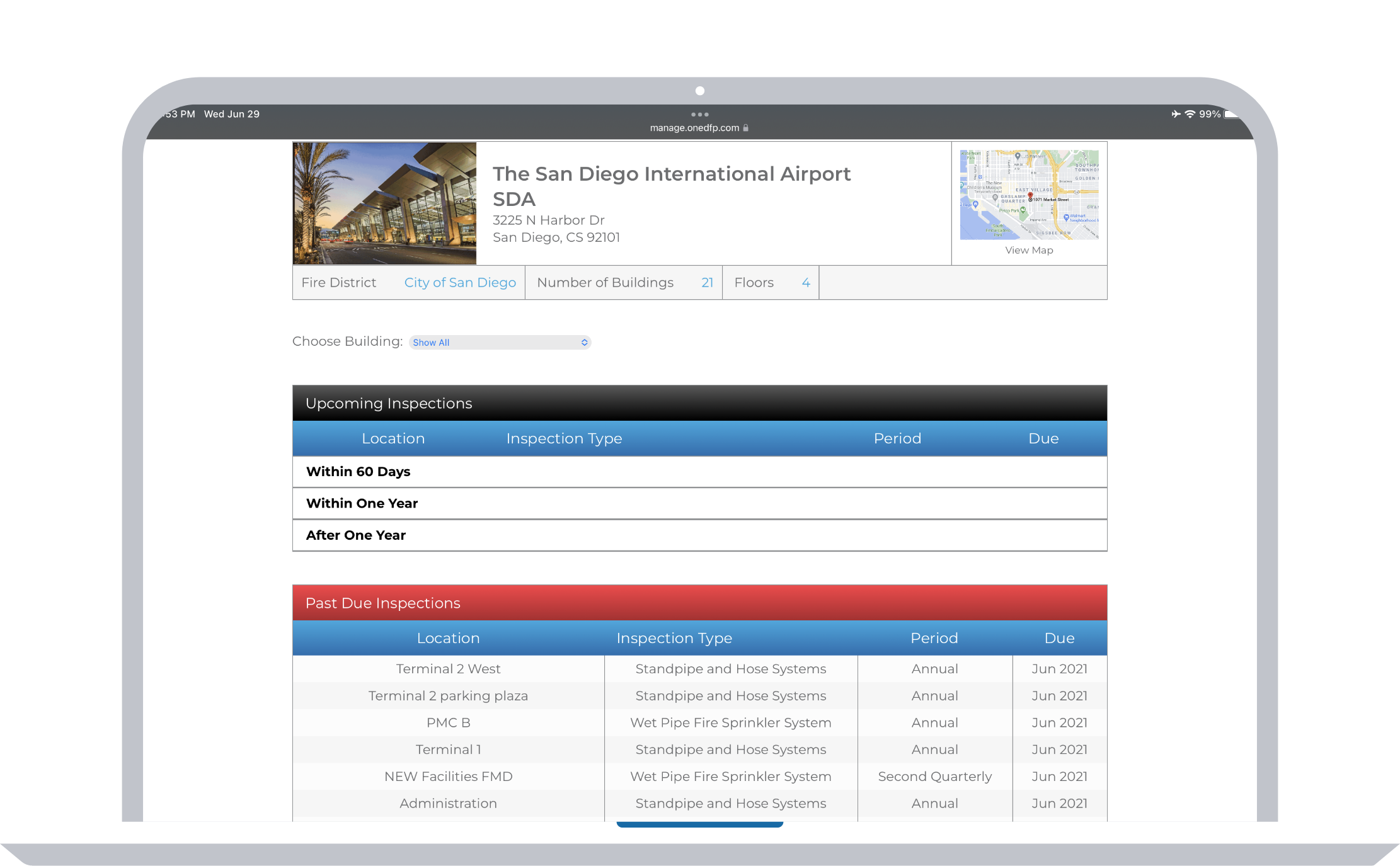This screenshot has height=866, width=1400.
Task: Click the Floors value 4
Action: pos(805,283)
